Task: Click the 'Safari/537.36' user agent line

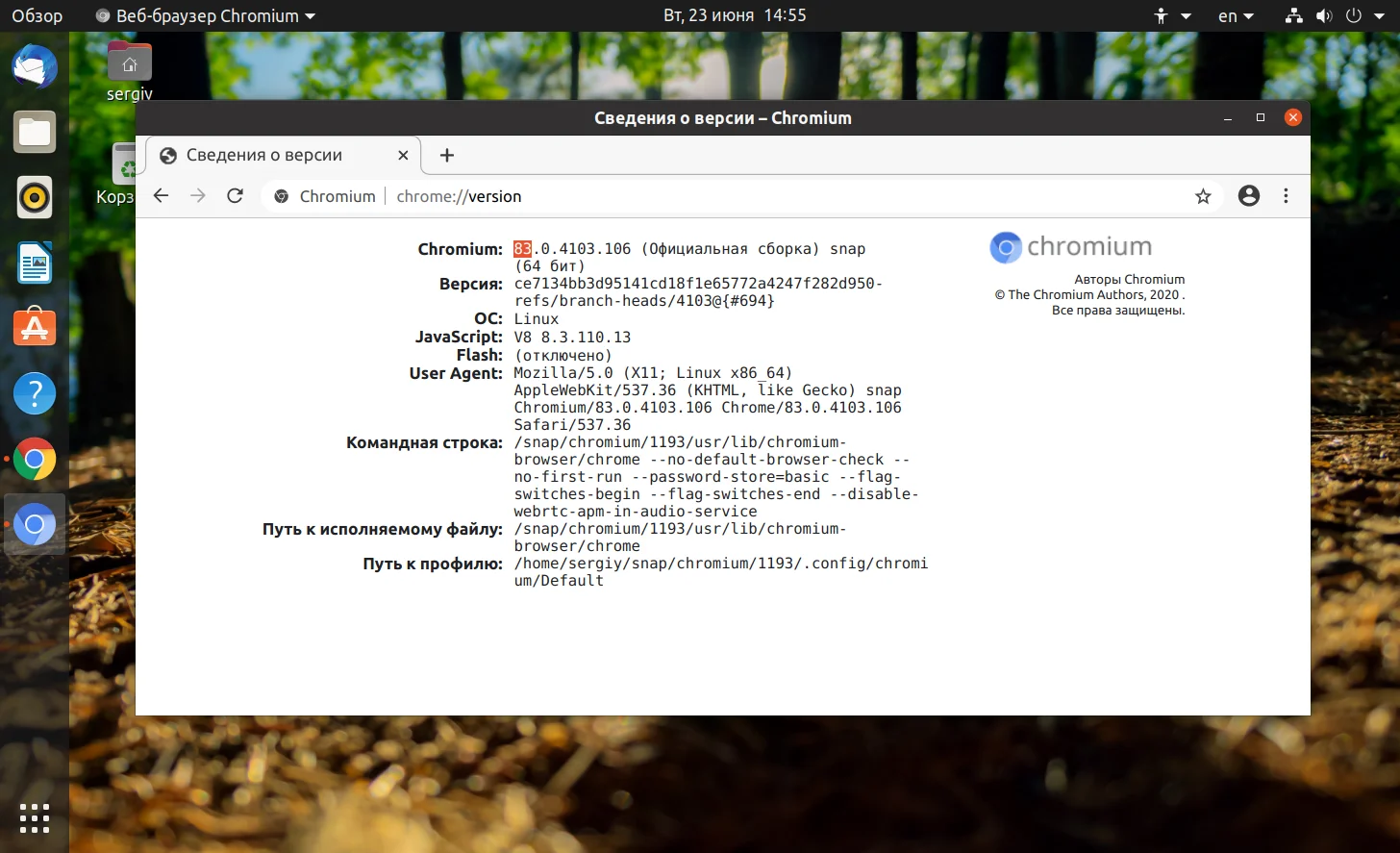Action: pos(572,425)
